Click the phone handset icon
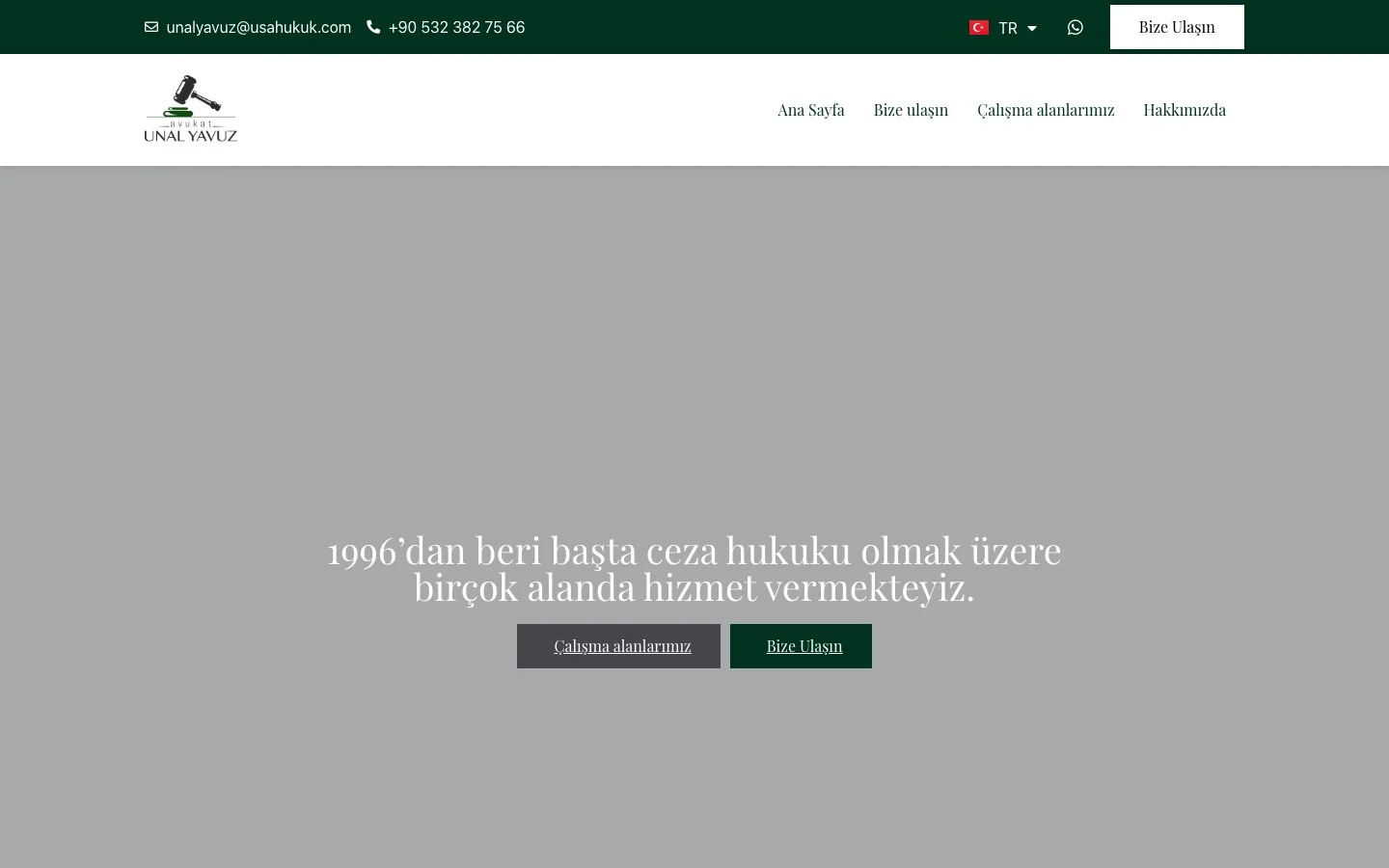1389x868 pixels. coord(373,27)
